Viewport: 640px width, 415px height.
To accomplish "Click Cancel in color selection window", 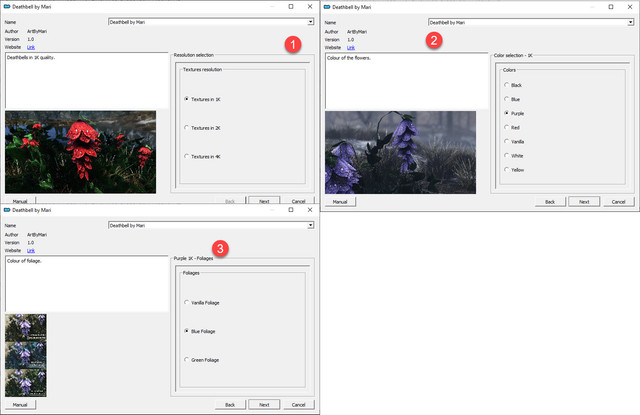I will point(618,202).
